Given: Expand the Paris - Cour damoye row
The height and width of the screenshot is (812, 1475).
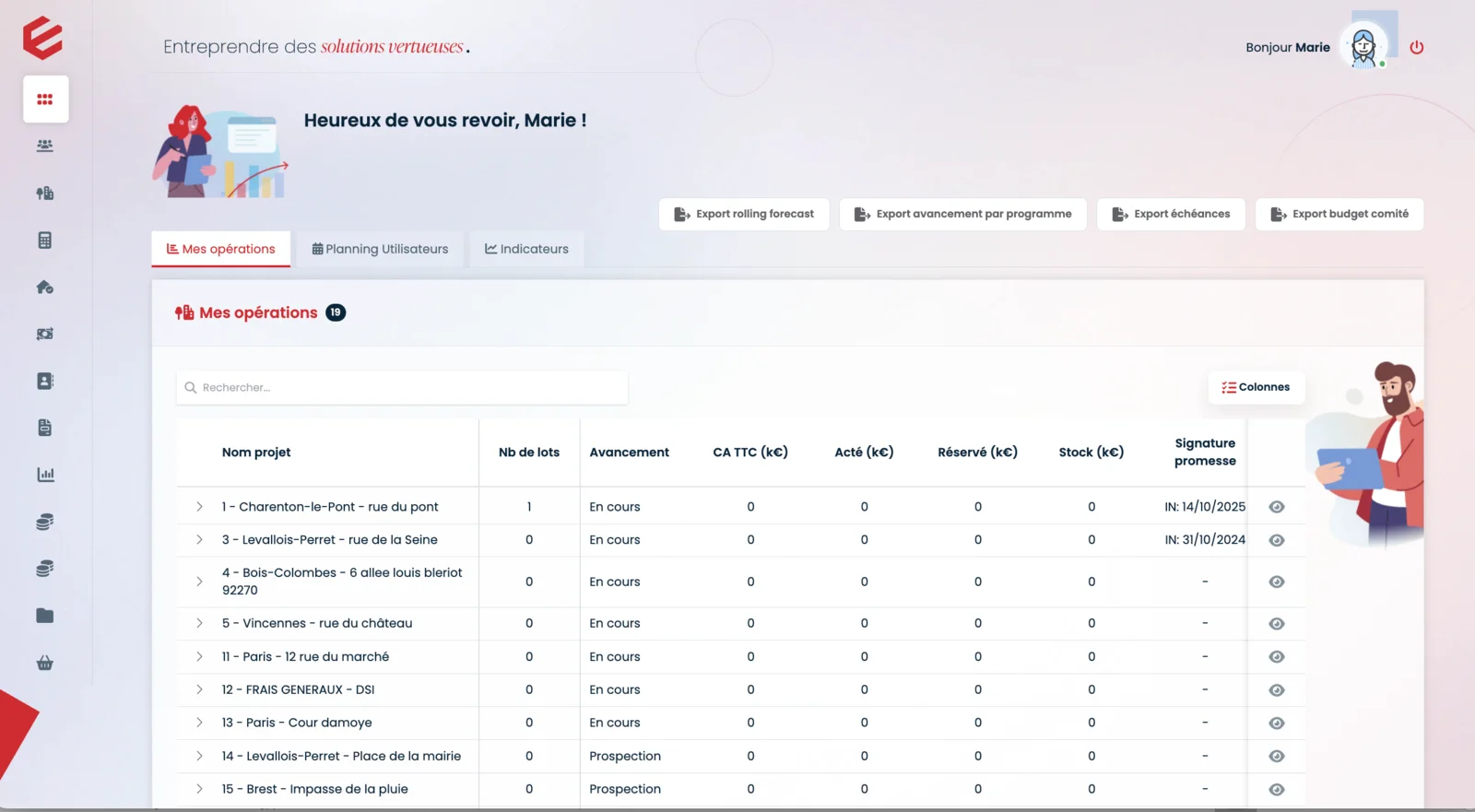Looking at the screenshot, I should click(x=199, y=723).
